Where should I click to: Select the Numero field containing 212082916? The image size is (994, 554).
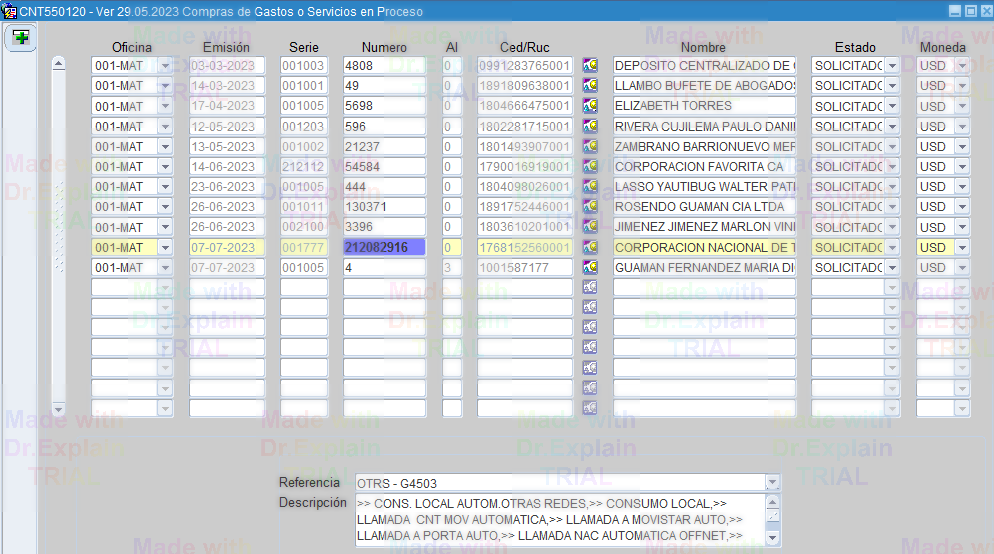pyautogui.click(x=384, y=247)
